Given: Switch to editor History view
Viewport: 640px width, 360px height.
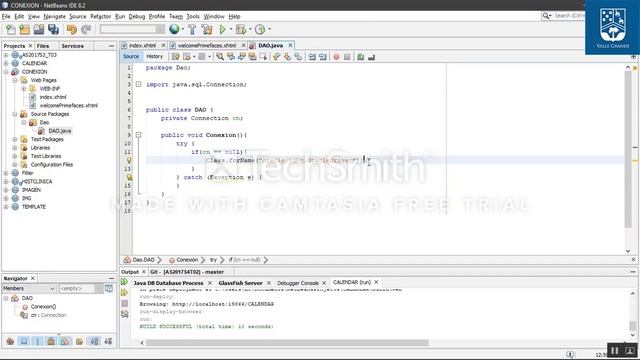Looking at the screenshot, I should (154, 56).
